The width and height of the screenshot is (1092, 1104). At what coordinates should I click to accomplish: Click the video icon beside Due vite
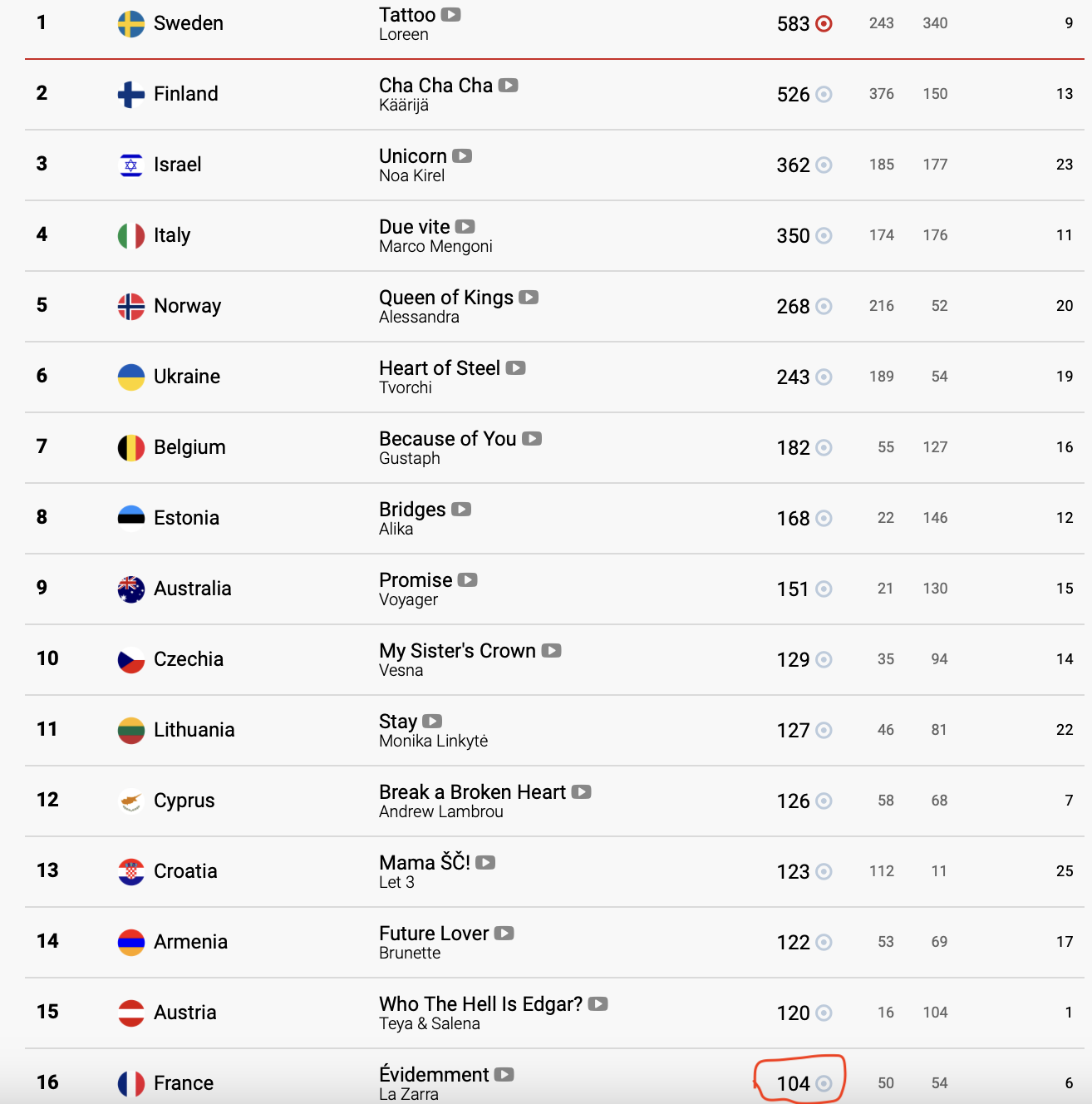(465, 227)
